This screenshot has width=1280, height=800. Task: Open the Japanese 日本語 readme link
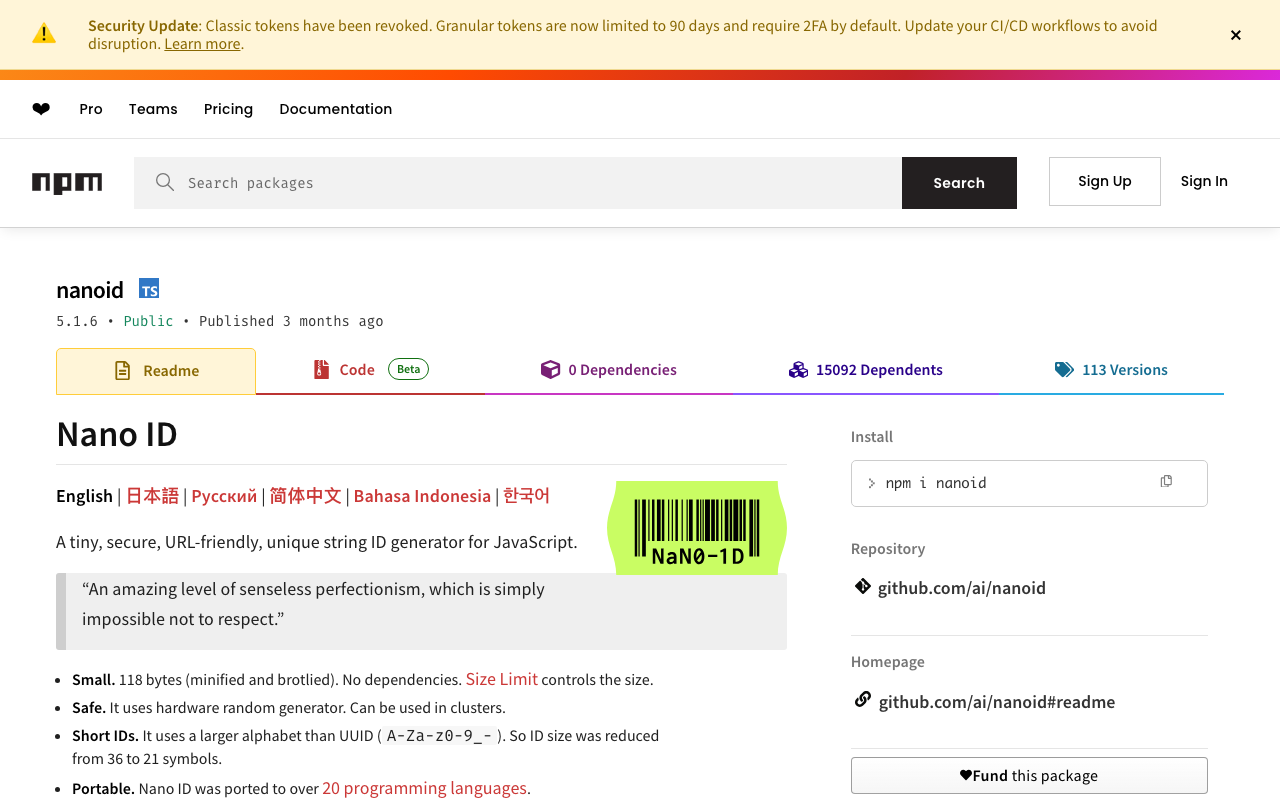pos(152,496)
